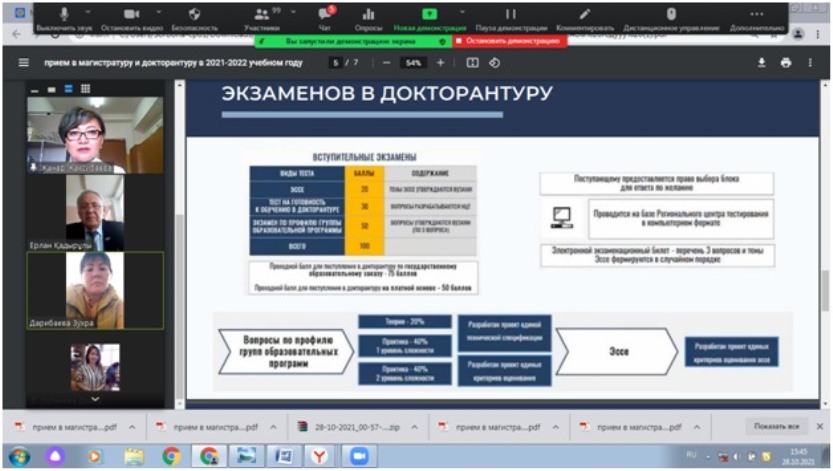Download the PDF document

(x=761, y=62)
